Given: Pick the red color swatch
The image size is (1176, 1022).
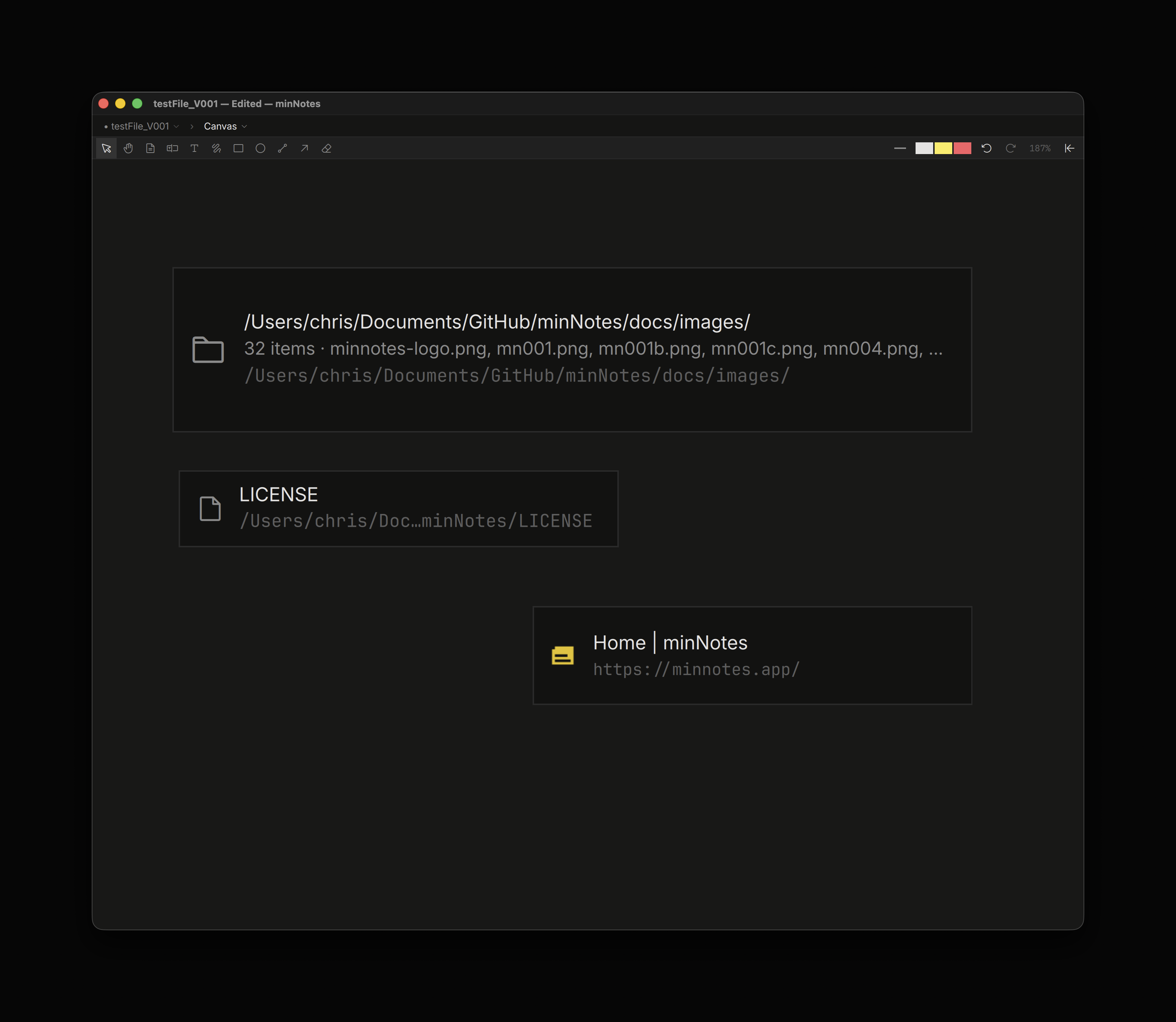Looking at the screenshot, I should (x=962, y=148).
